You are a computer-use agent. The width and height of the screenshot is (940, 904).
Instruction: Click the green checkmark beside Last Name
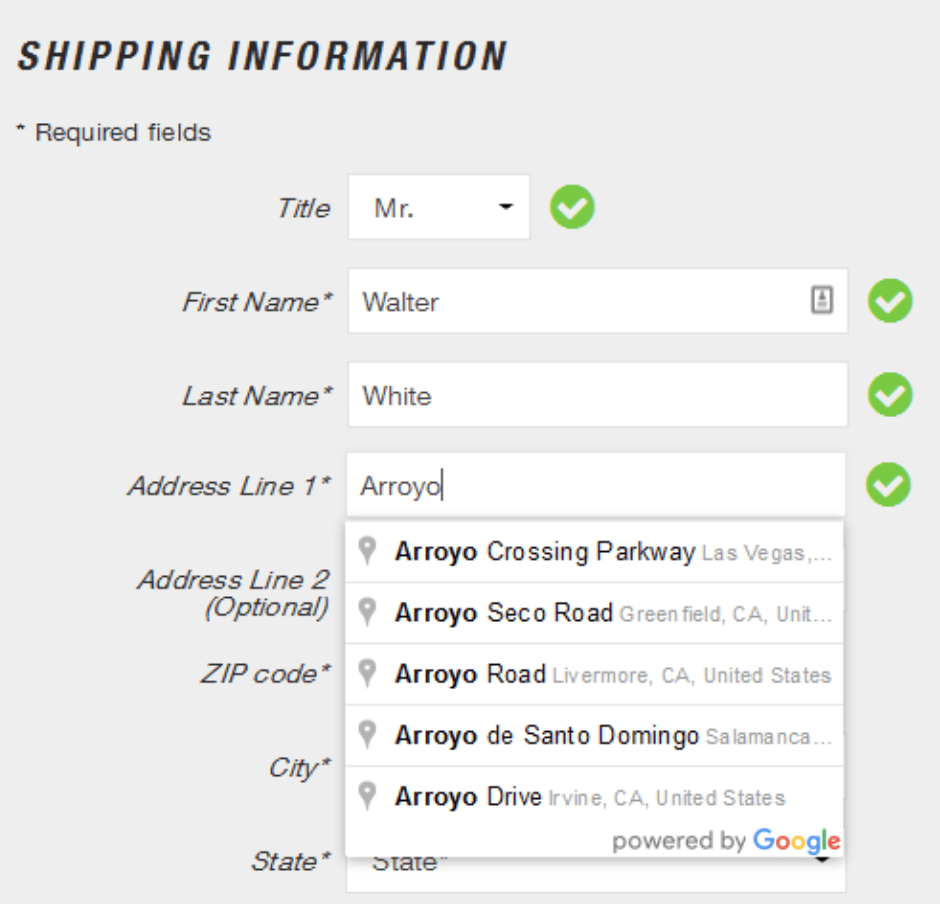pyautogui.click(x=889, y=395)
